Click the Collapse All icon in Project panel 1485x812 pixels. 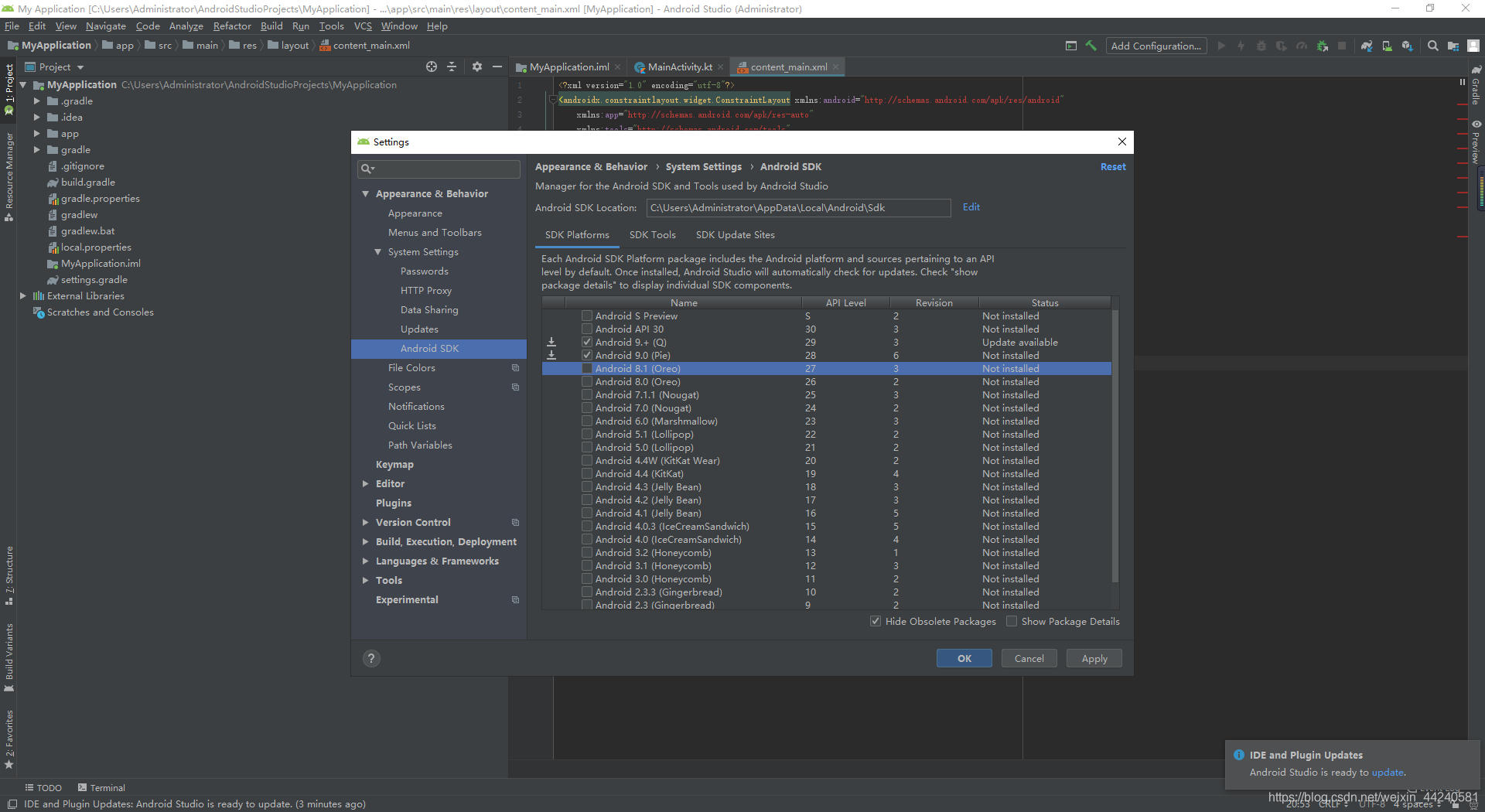pos(452,67)
